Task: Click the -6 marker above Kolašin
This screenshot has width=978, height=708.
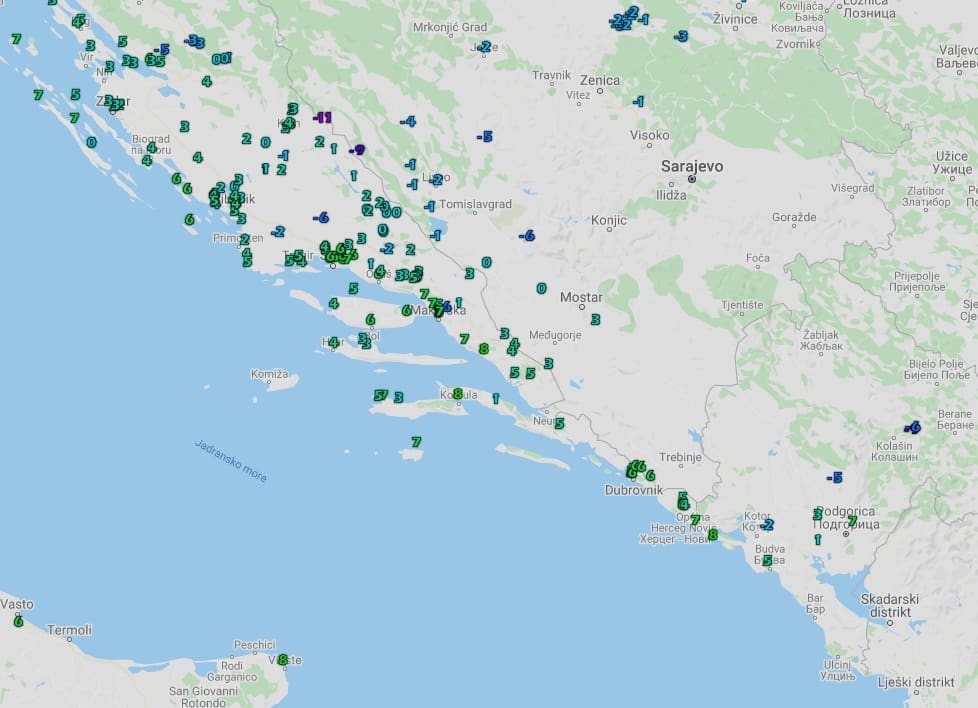Action: click(x=912, y=427)
